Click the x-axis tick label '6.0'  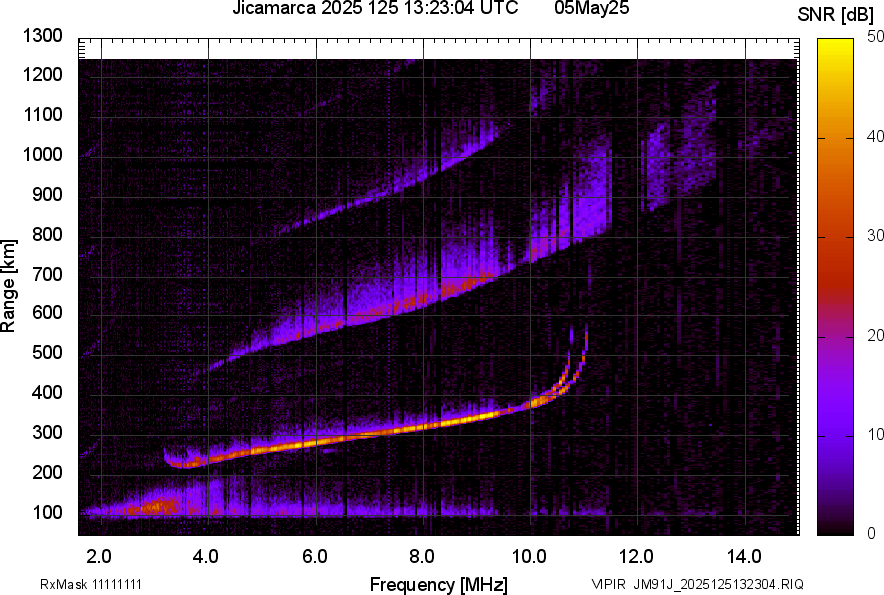314,557
